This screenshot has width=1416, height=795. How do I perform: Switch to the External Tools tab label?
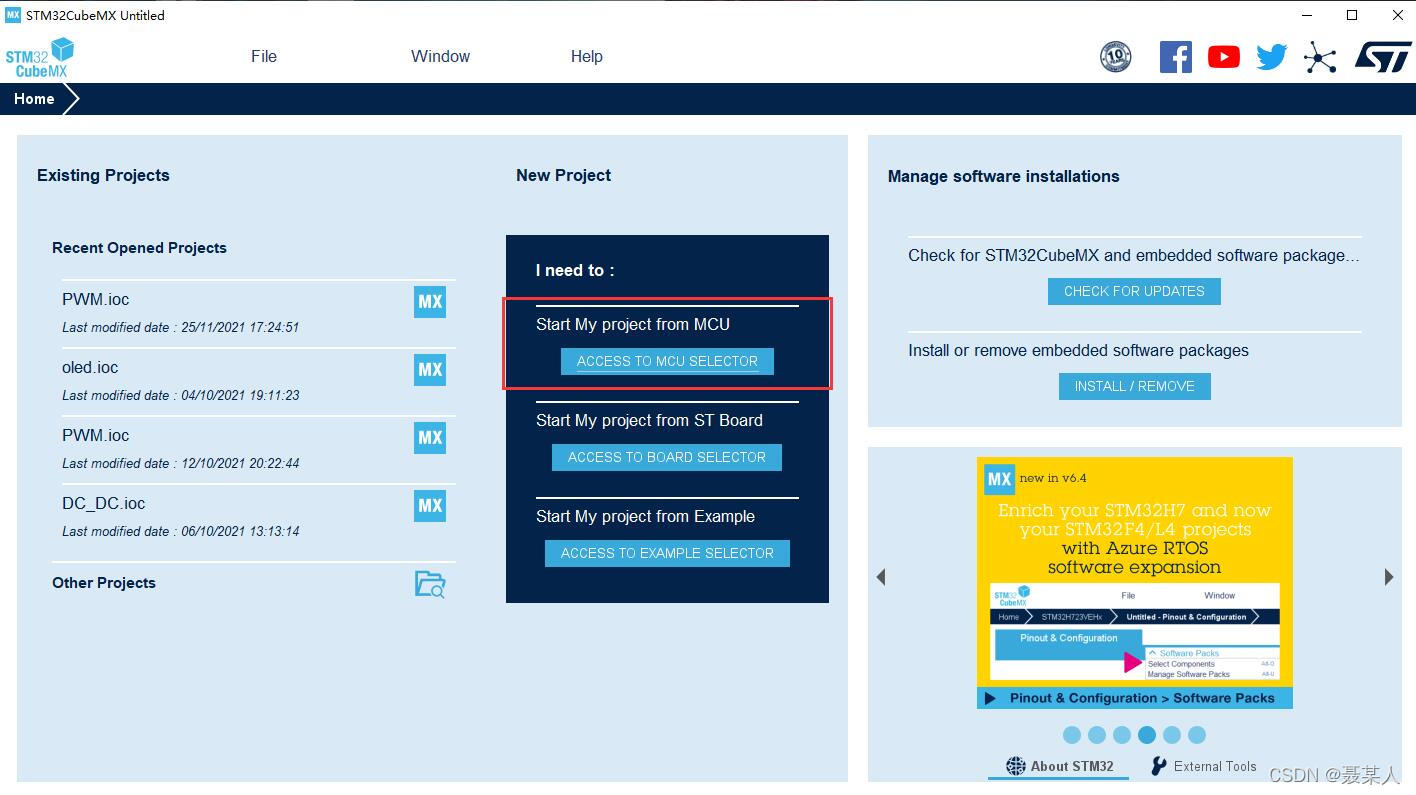(x=1215, y=766)
